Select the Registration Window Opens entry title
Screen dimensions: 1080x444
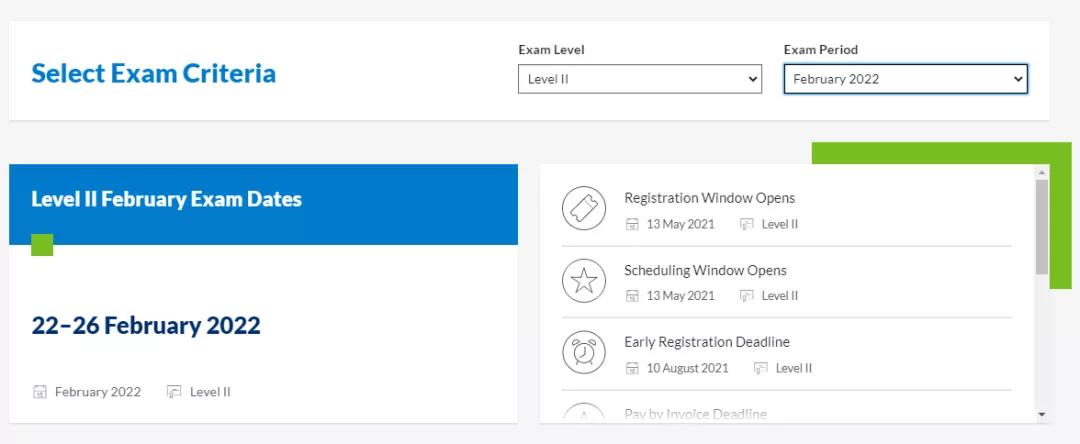pos(709,198)
